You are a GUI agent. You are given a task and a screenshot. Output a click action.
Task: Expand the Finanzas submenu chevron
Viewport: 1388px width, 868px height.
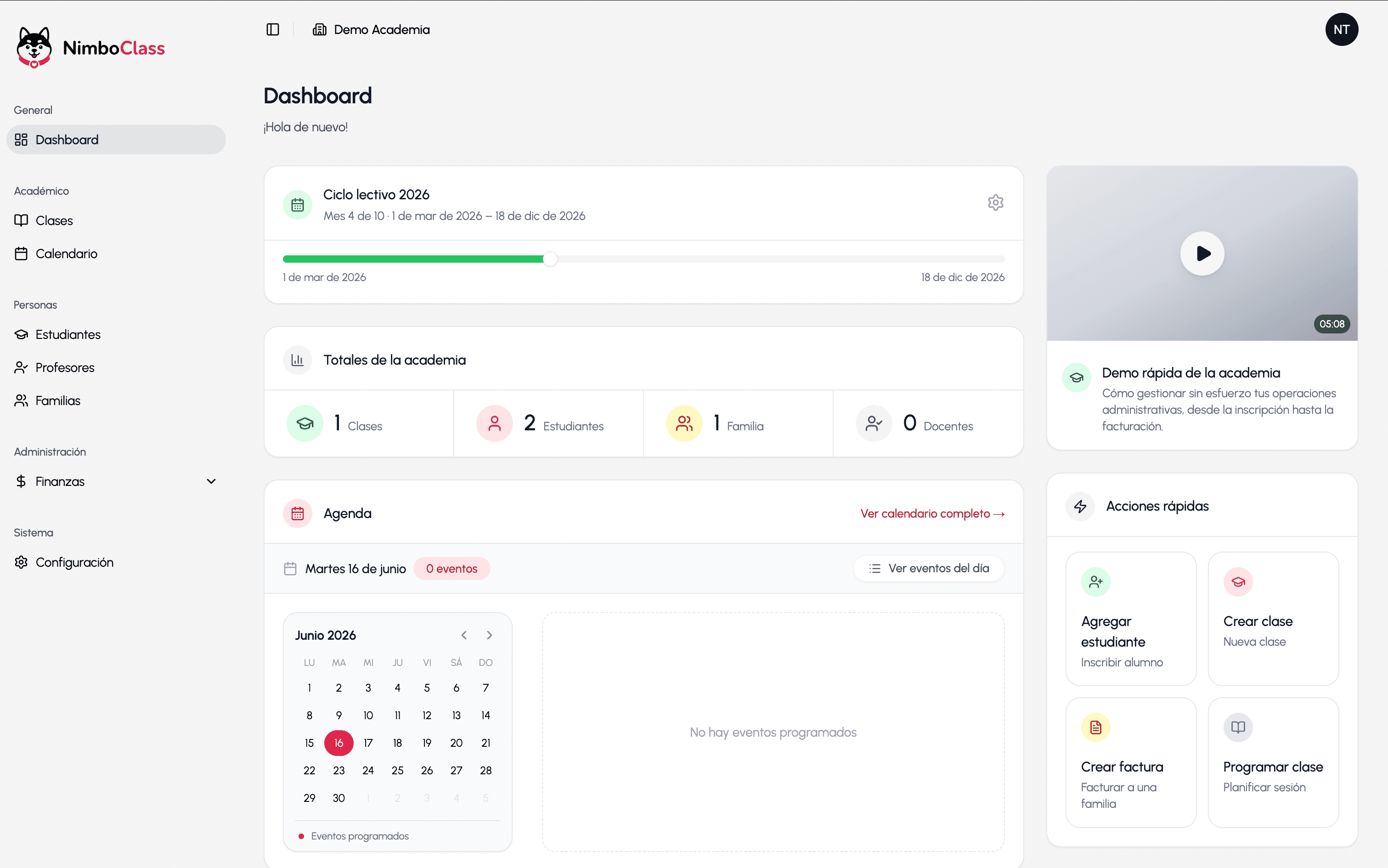pyautogui.click(x=211, y=481)
